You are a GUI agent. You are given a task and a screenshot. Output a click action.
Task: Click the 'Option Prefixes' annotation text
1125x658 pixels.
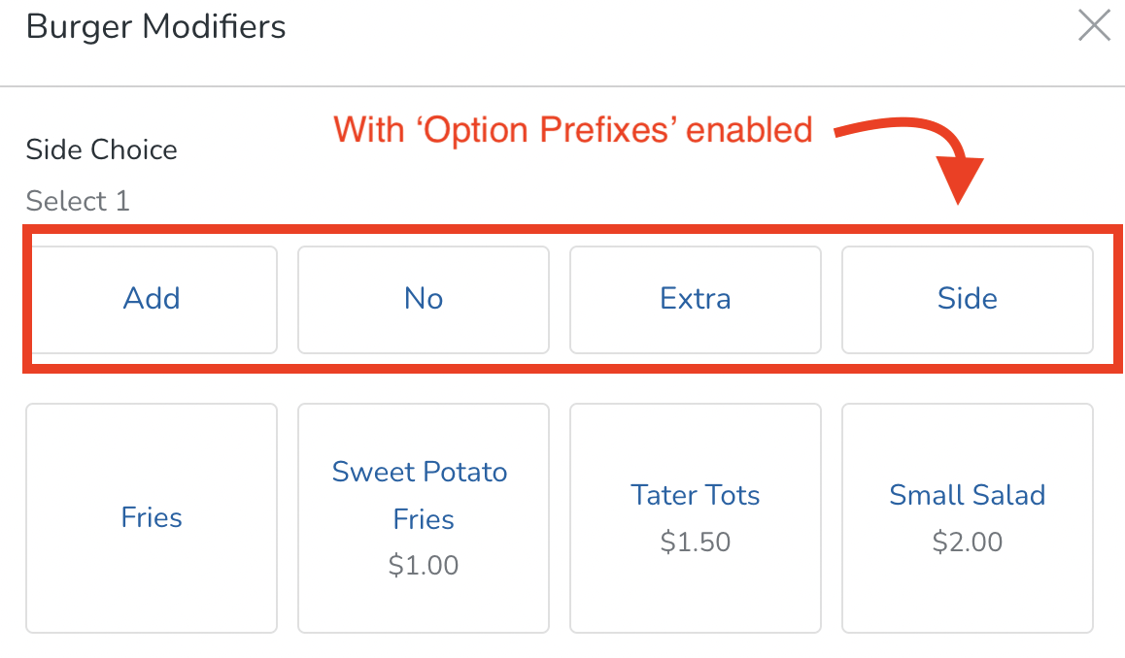point(570,130)
